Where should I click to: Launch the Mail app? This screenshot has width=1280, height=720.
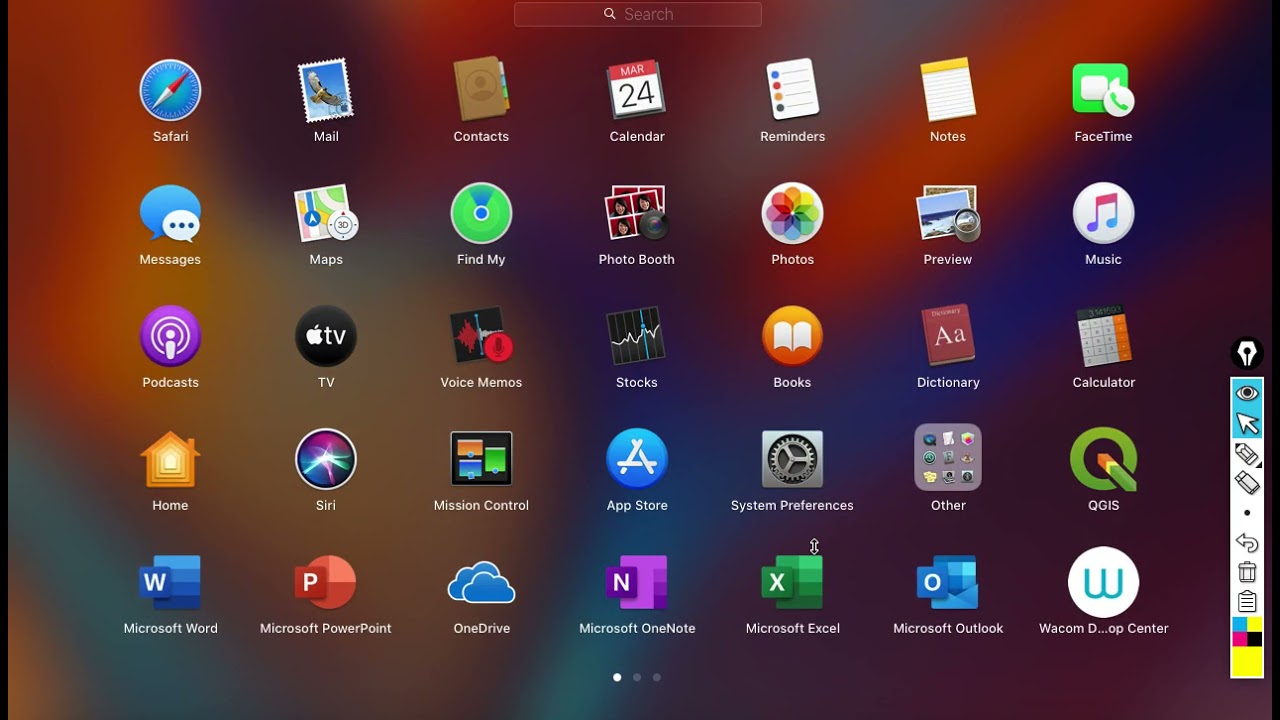tap(326, 90)
